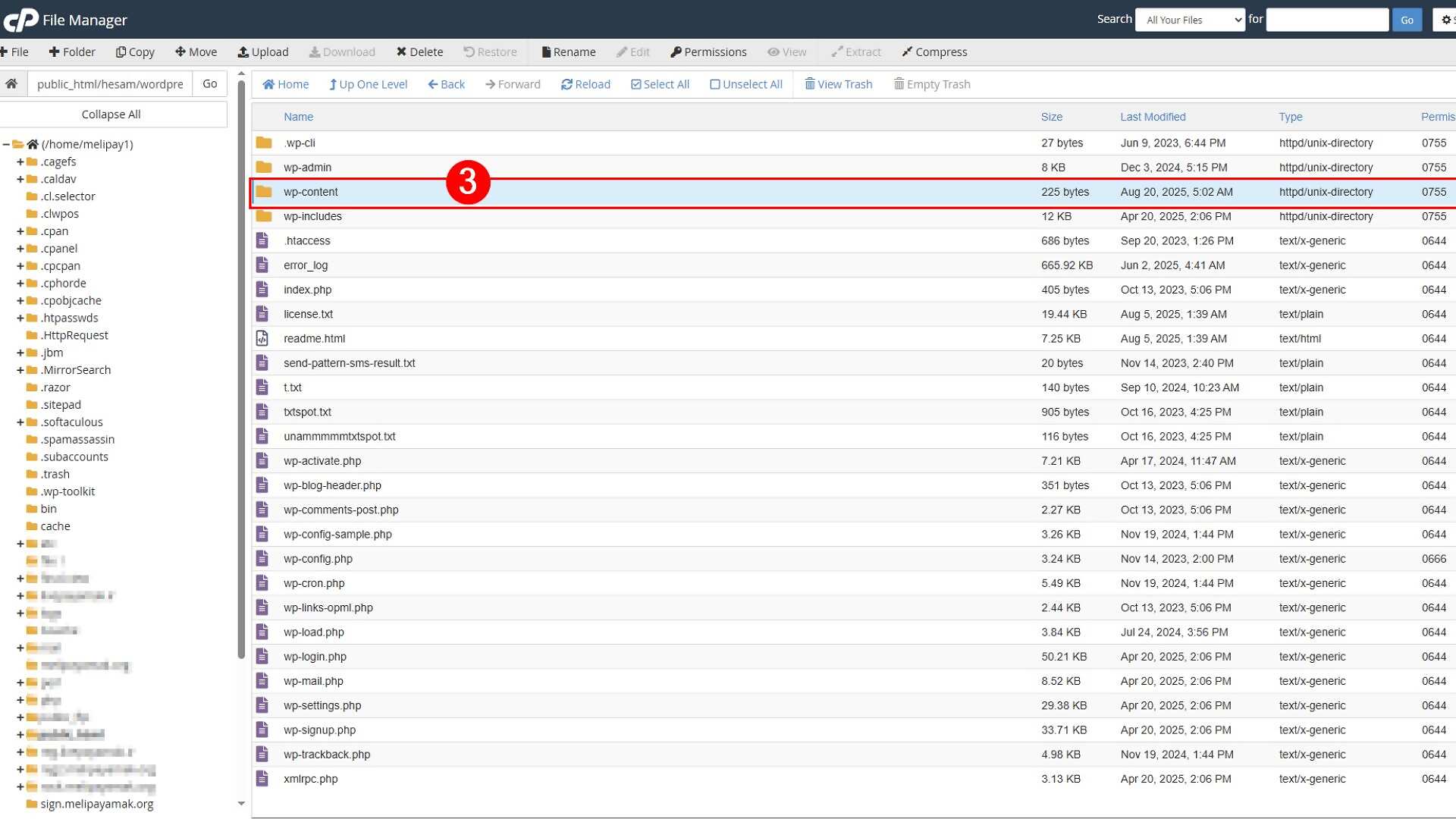Check the Select All checkbox
The image size is (1456, 819).
(x=635, y=84)
